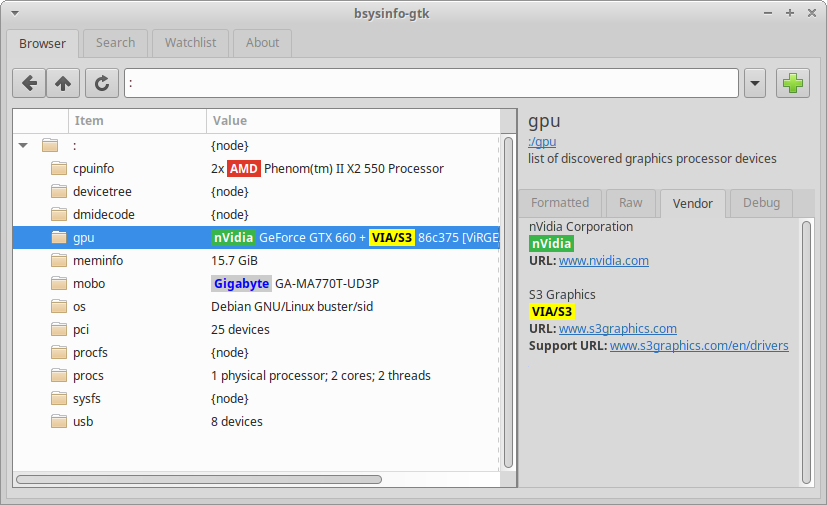Open the Watchlist tab
The image size is (827, 505).
click(190, 43)
